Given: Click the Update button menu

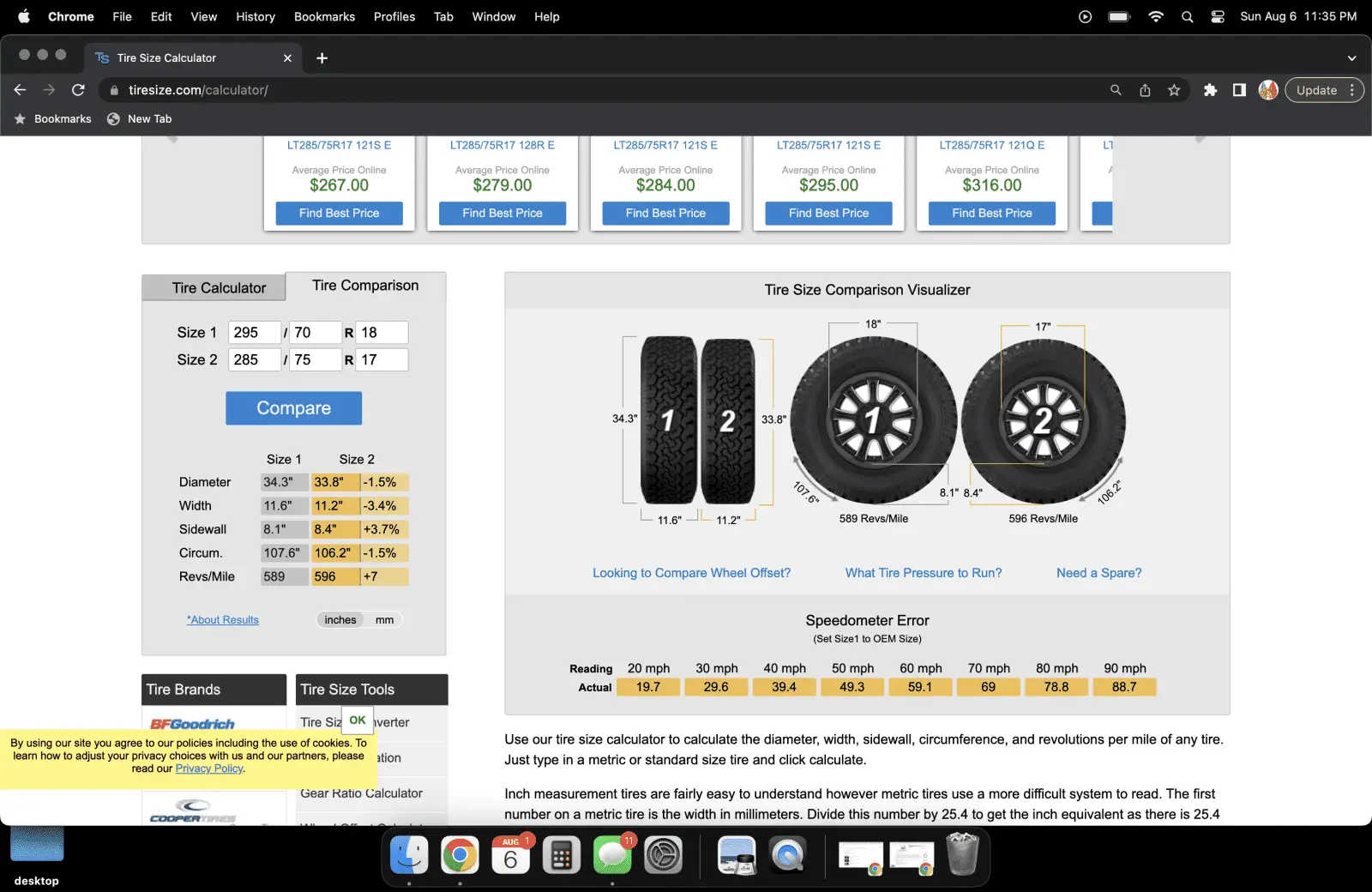Looking at the screenshot, I should click(x=1324, y=90).
